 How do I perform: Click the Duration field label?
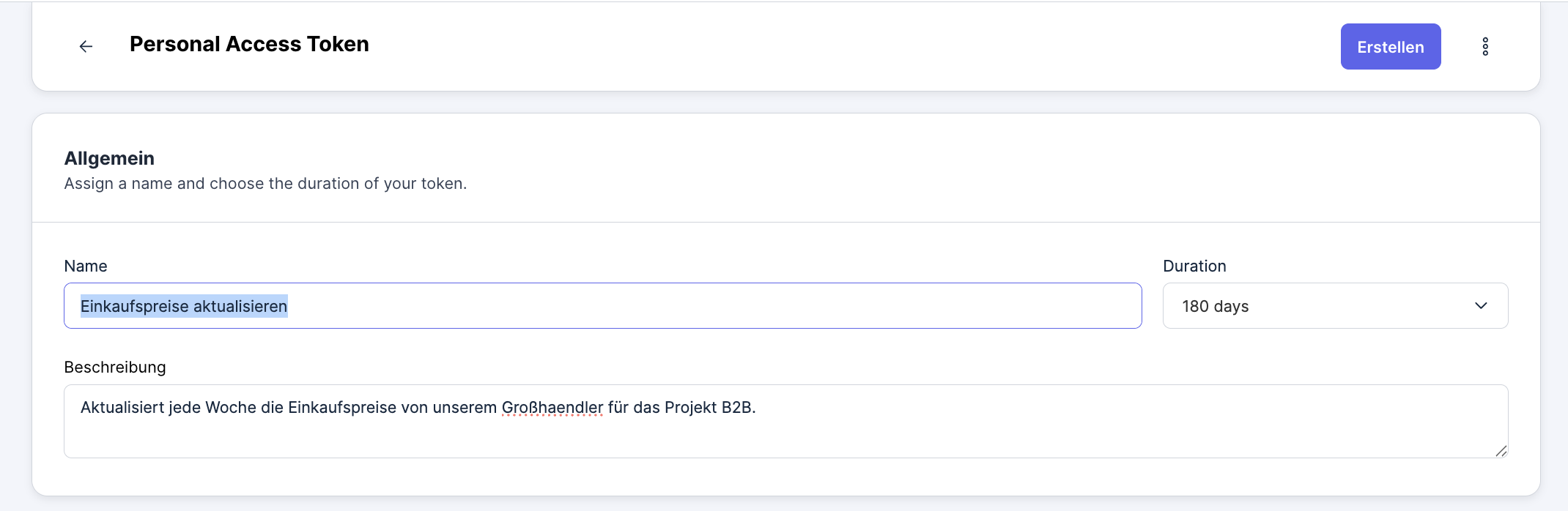[1194, 266]
